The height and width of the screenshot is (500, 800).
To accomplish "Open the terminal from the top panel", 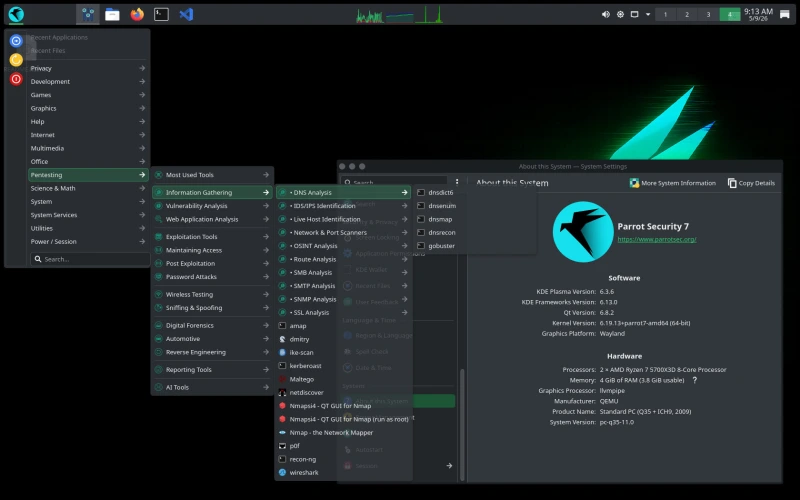I will pos(161,14).
